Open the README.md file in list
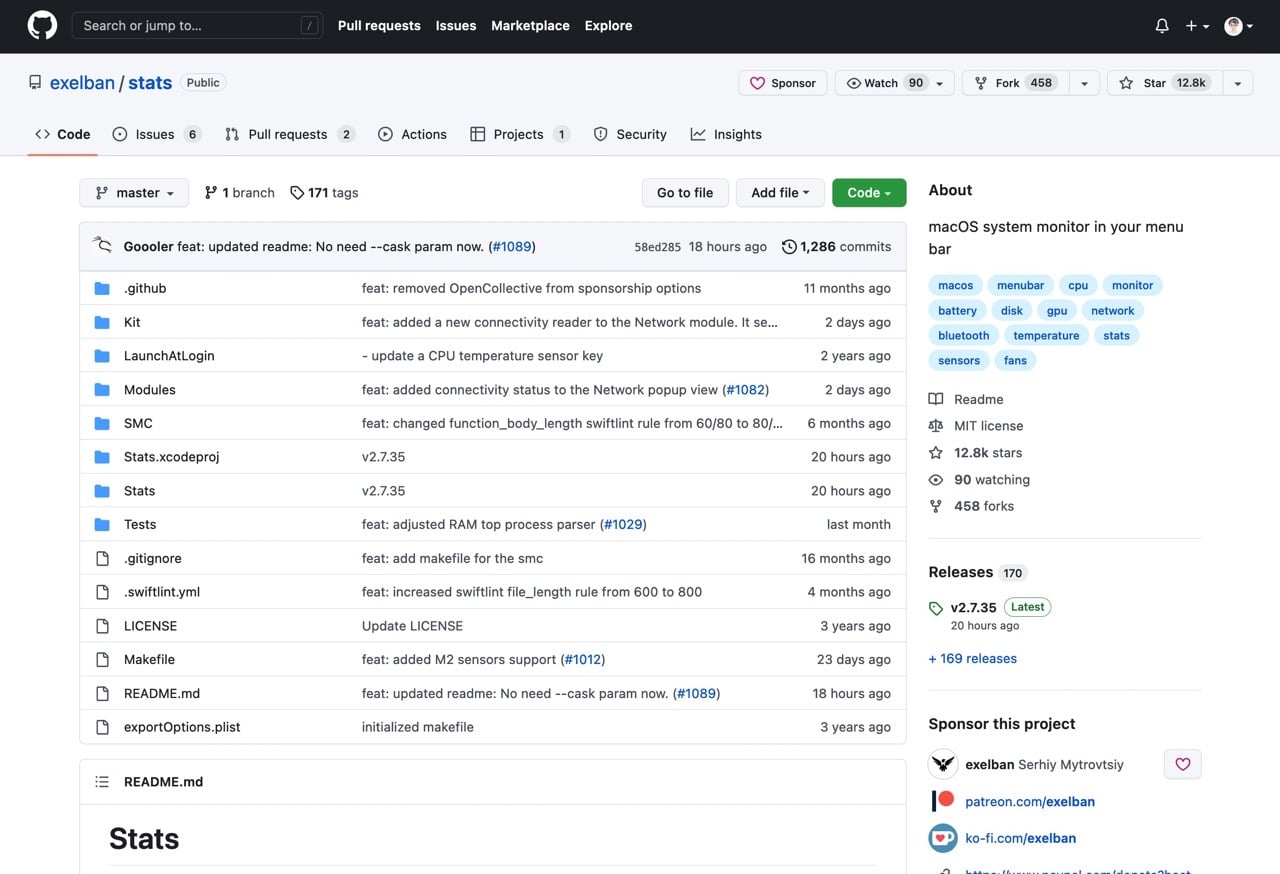Image resolution: width=1280 pixels, height=874 pixels. pos(162,693)
